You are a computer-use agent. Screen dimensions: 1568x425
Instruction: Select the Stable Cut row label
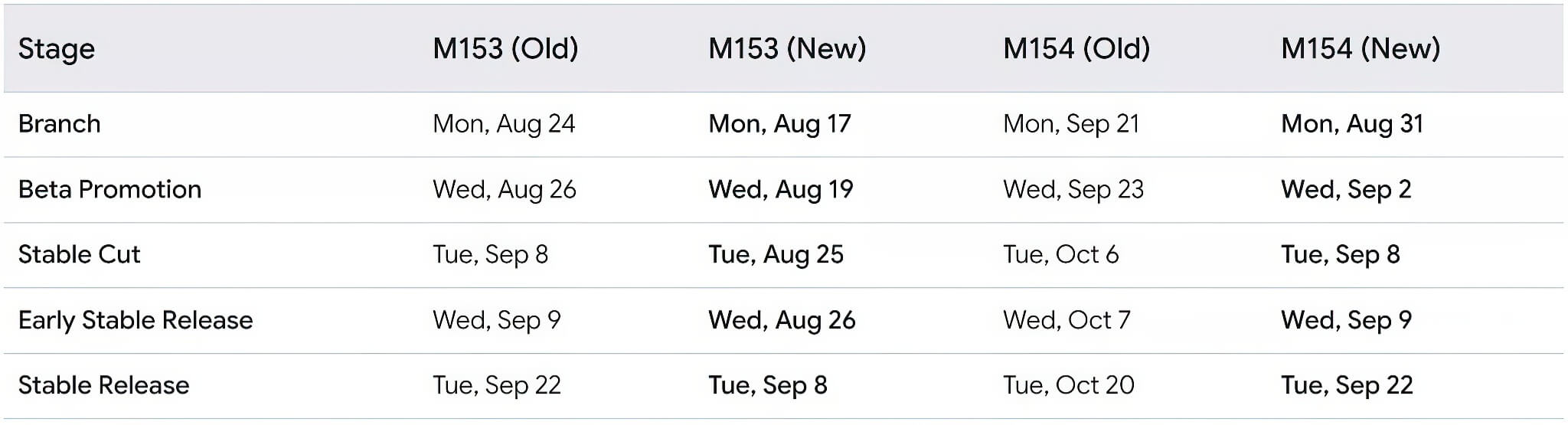tap(79, 254)
